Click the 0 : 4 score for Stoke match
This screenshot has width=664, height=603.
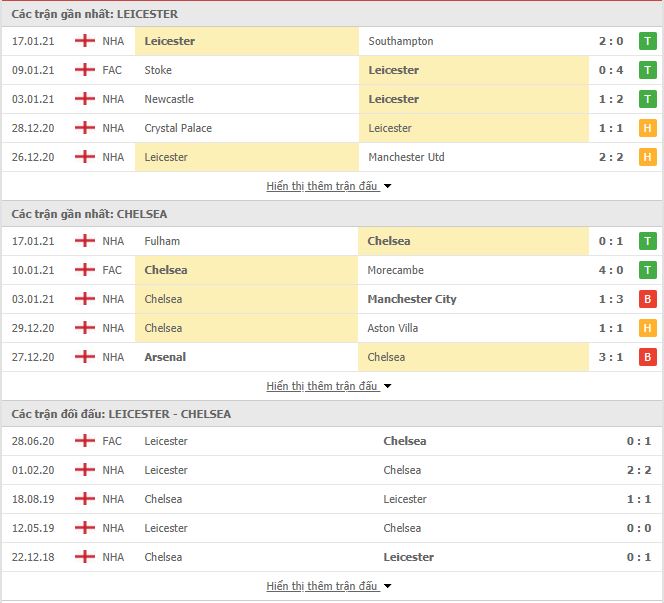pos(611,70)
